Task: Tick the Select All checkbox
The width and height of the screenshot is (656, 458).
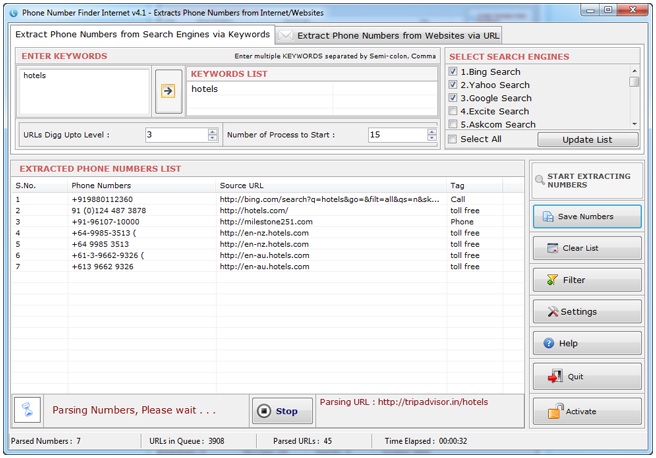Action: pyautogui.click(x=454, y=139)
